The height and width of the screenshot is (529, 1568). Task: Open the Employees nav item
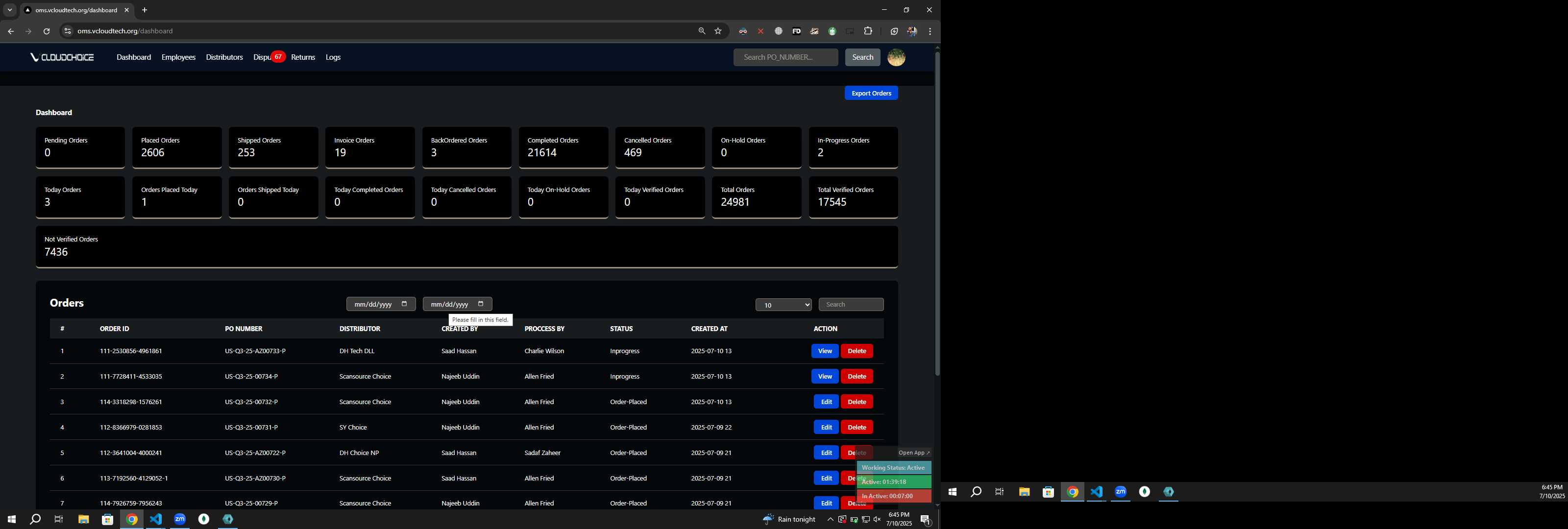tap(178, 57)
